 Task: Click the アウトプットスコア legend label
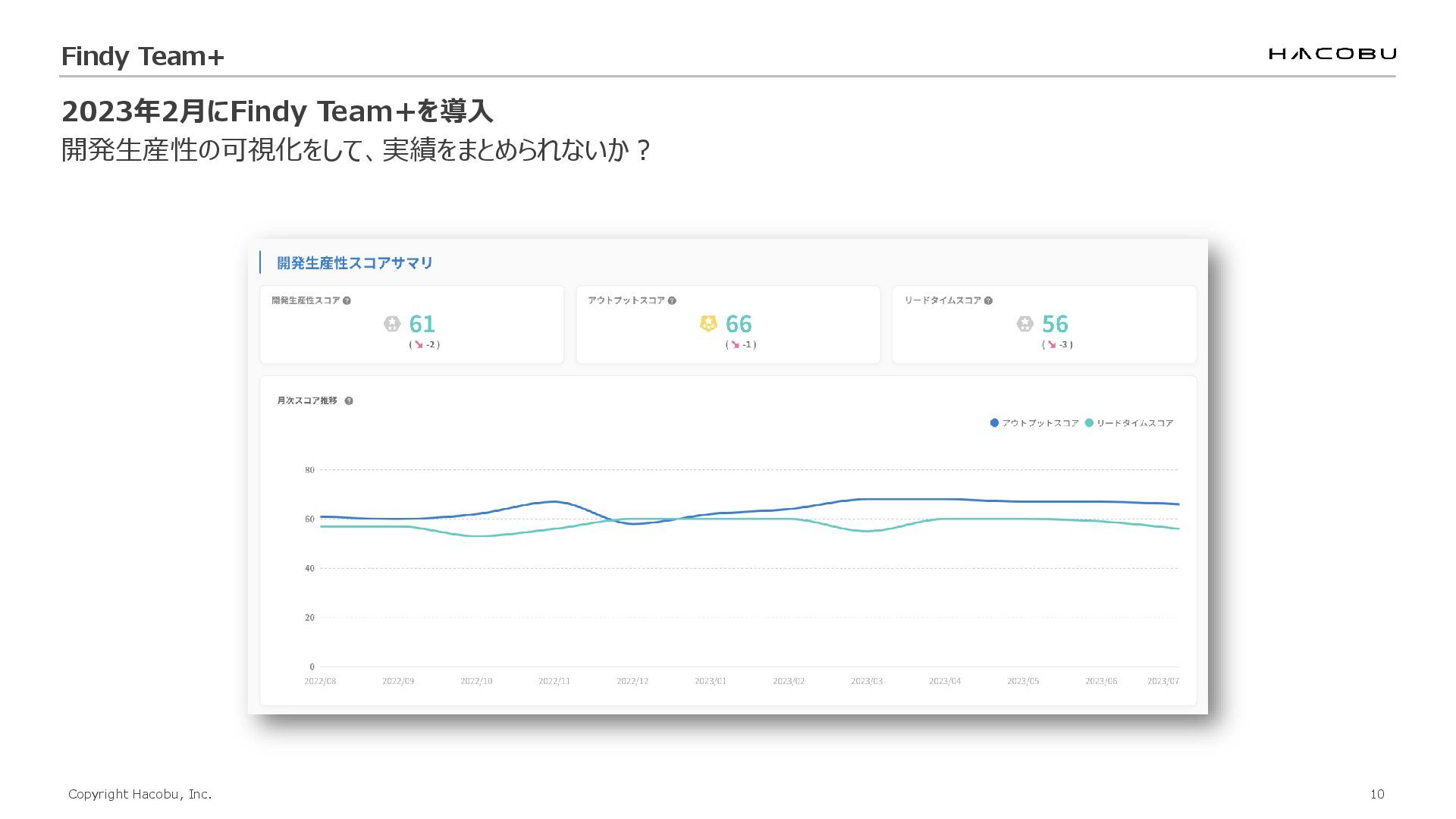[1040, 423]
